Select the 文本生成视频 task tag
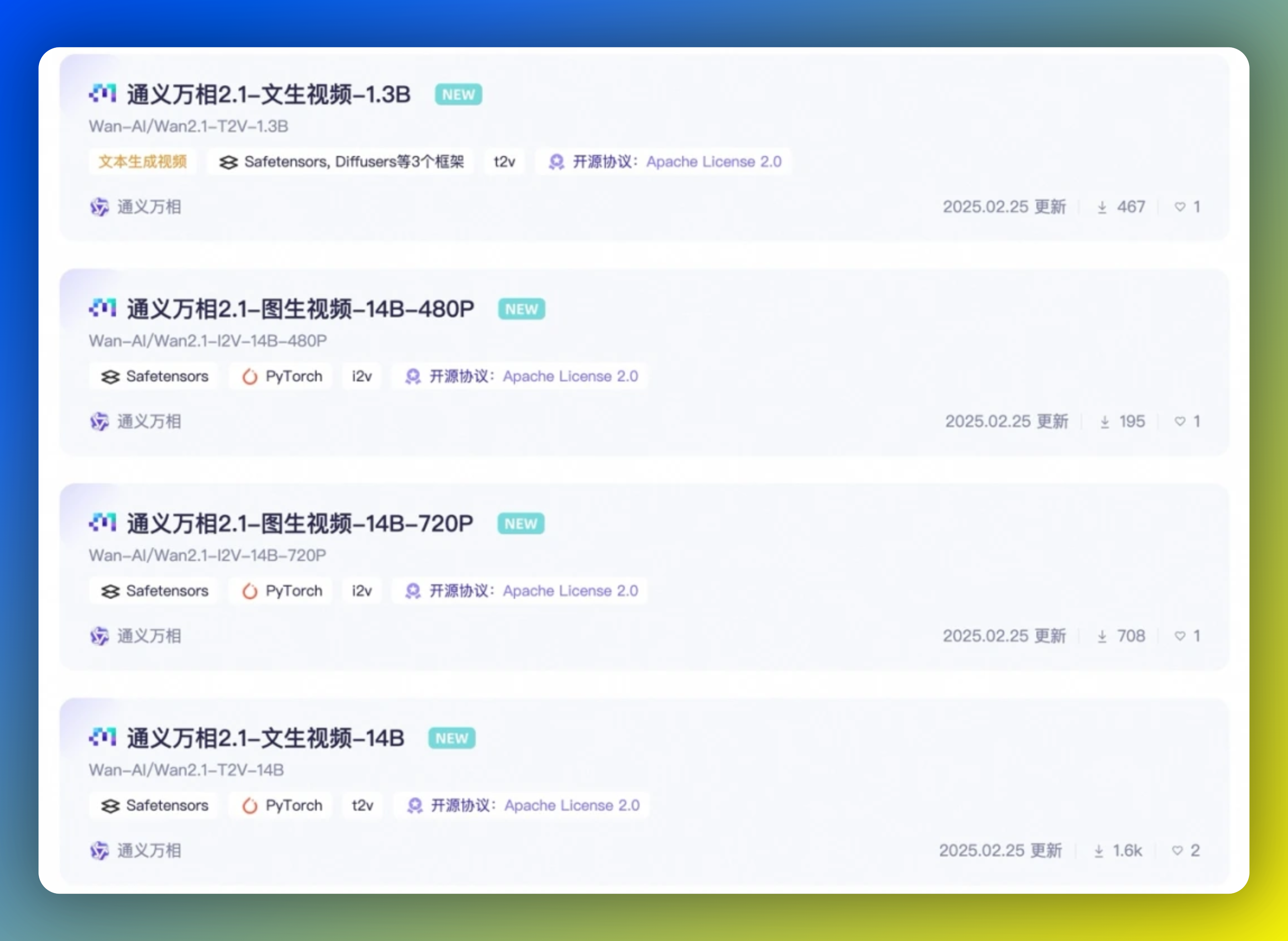Screen dimensions: 1288x941 [142, 162]
